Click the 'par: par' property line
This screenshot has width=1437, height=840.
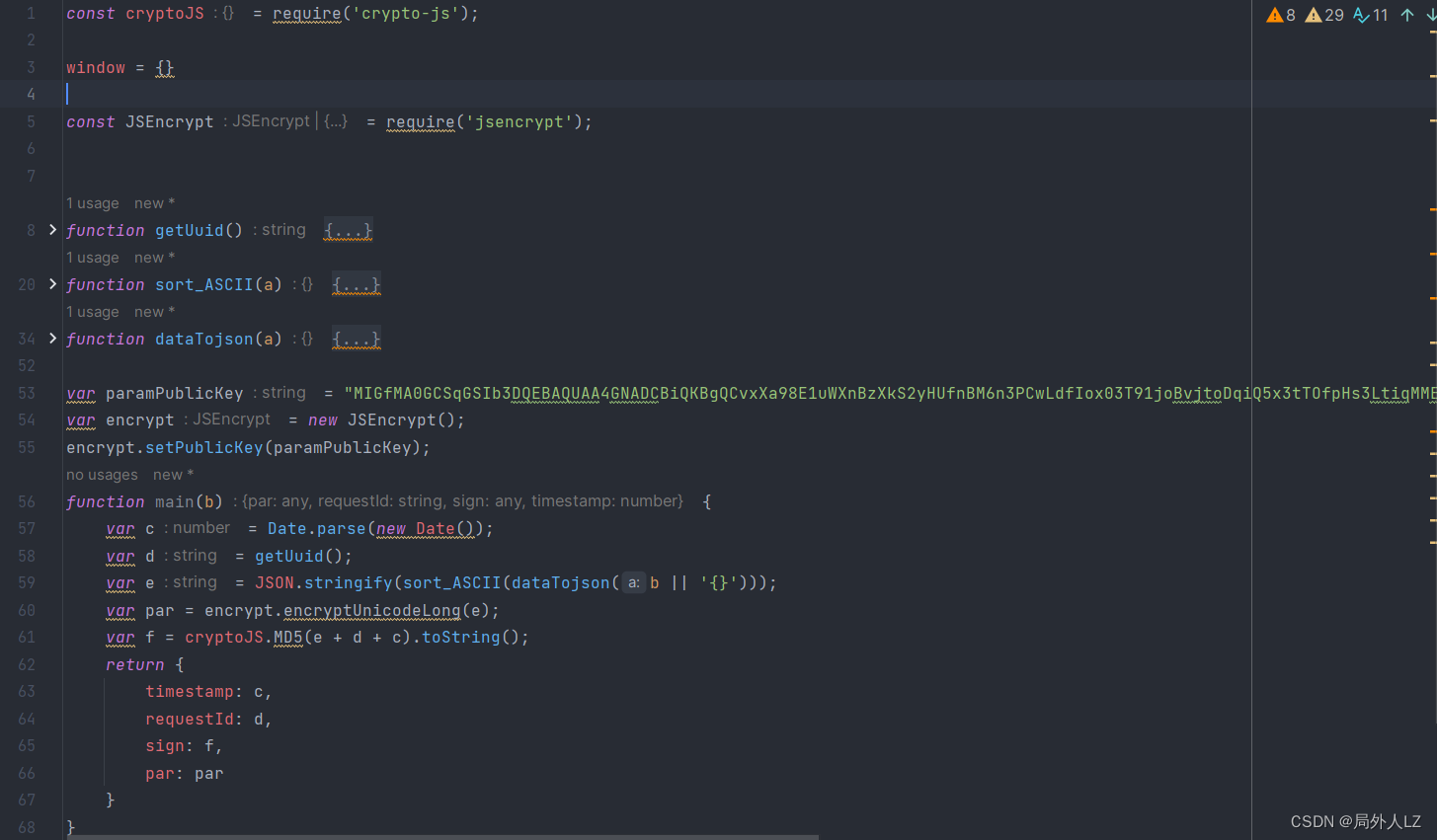(184, 774)
